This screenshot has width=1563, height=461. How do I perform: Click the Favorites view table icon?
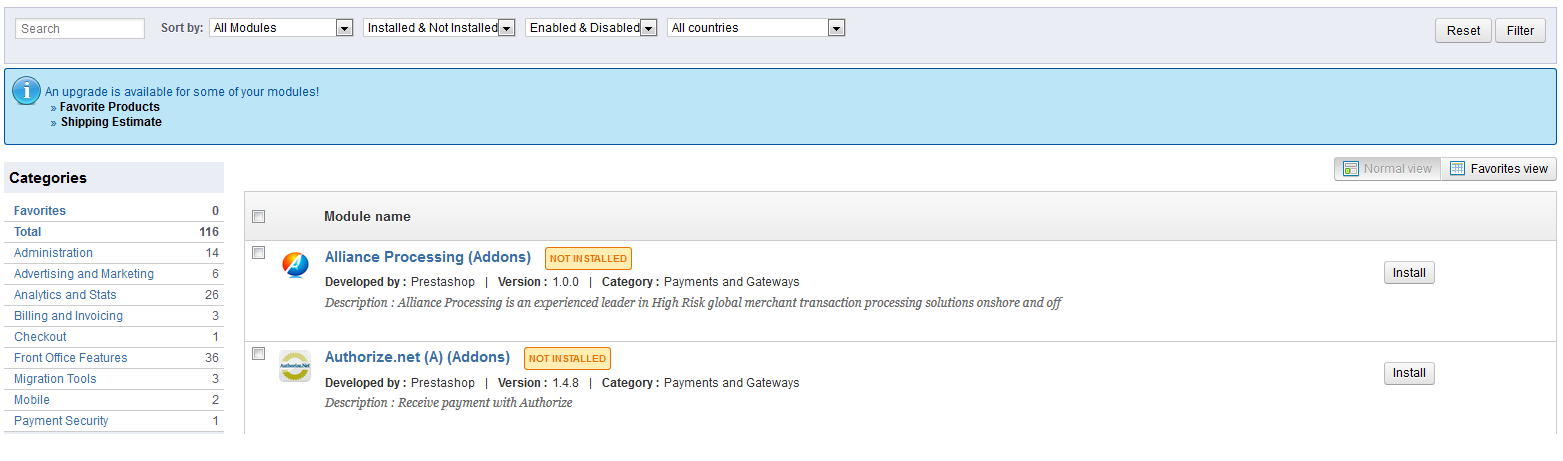coord(1457,169)
